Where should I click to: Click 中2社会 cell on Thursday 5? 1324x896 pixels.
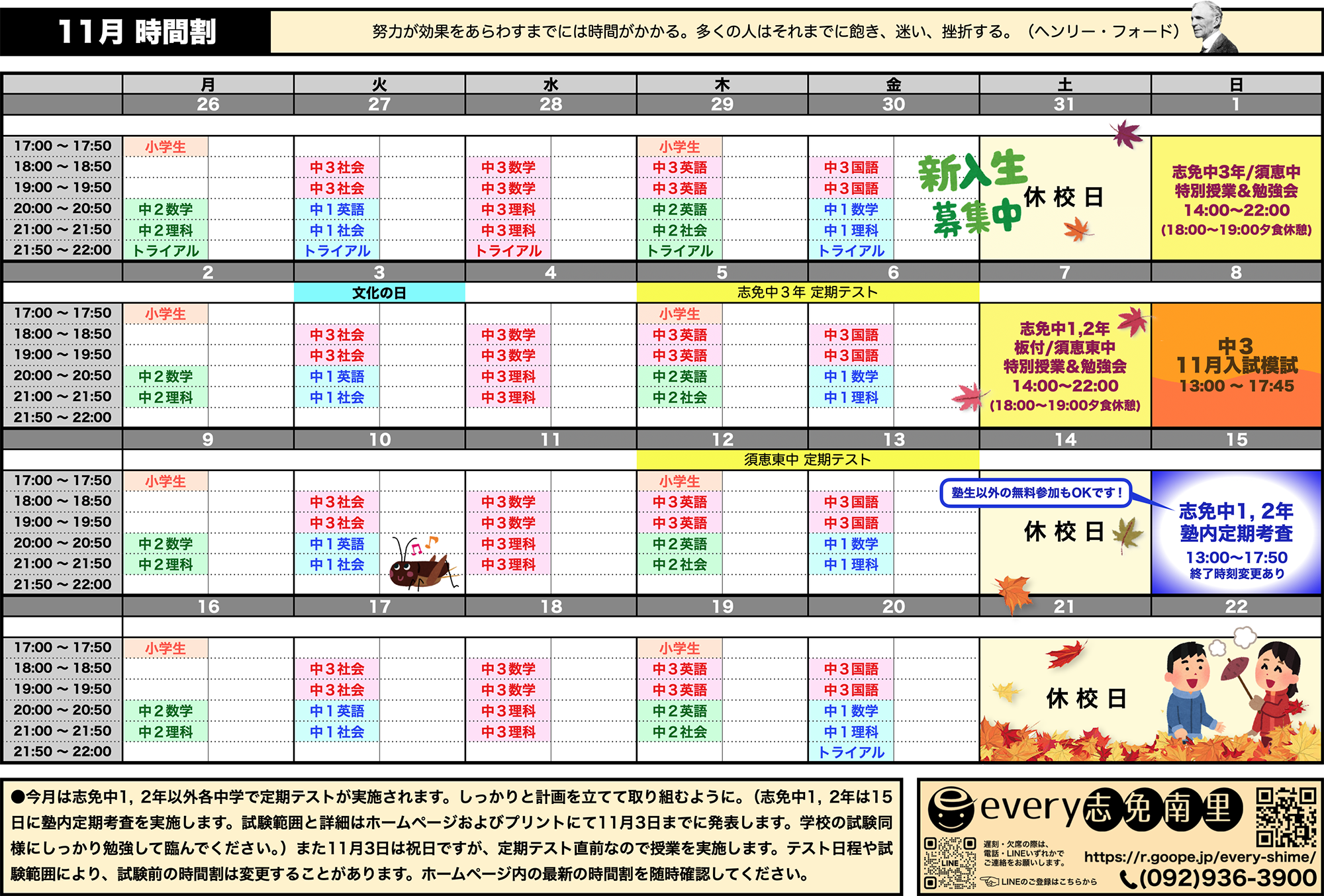(680, 397)
